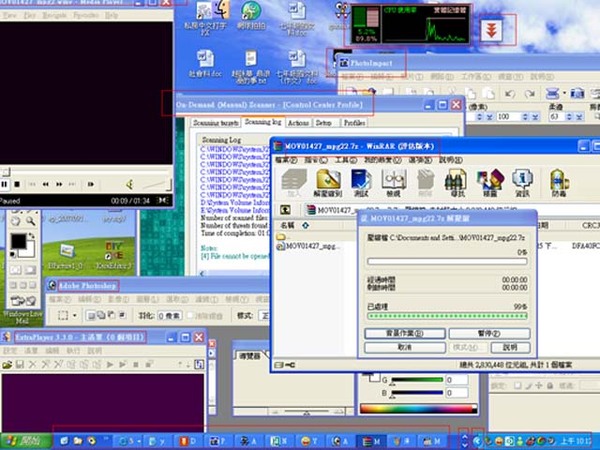Select Photoshop Zoom magnifier tool
Screen dimensions: 600x450
[31, 221]
